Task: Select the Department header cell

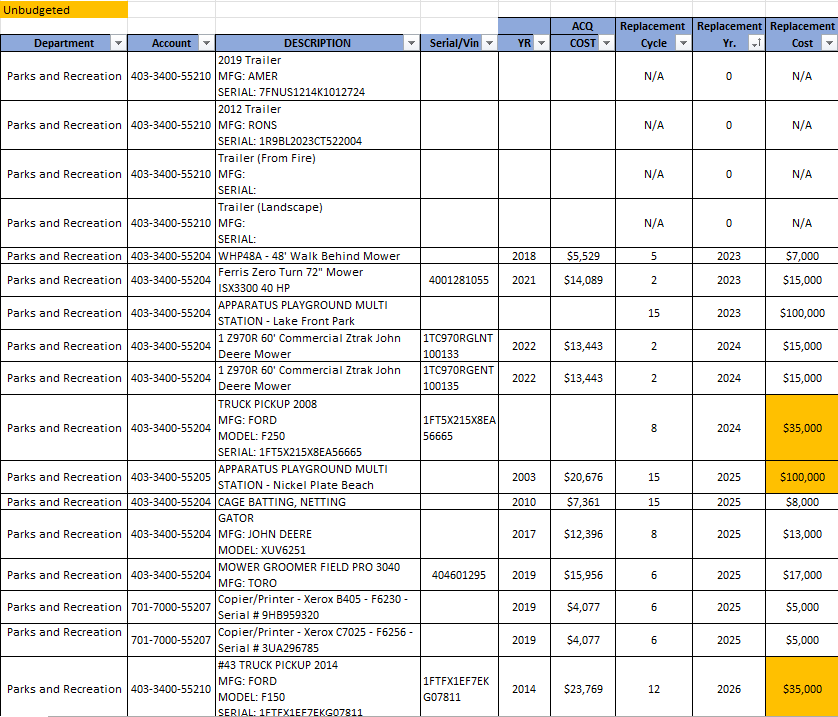Action: pyautogui.click(x=64, y=43)
